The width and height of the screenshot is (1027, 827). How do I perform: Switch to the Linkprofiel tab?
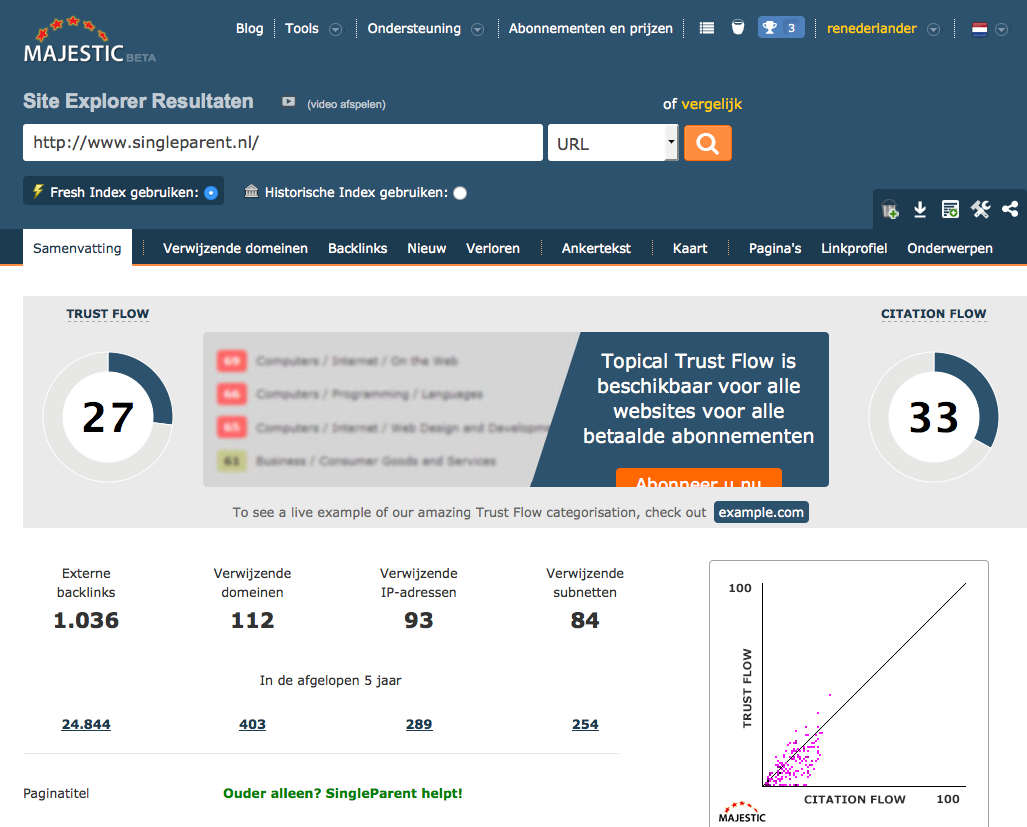click(x=854, y=248)
